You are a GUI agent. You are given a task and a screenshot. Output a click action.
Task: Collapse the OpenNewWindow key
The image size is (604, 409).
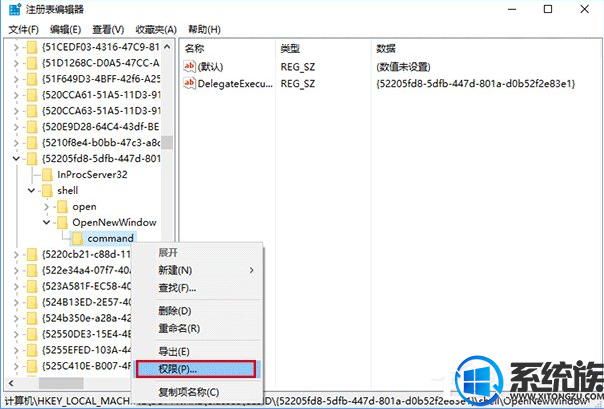coord(47,223)
